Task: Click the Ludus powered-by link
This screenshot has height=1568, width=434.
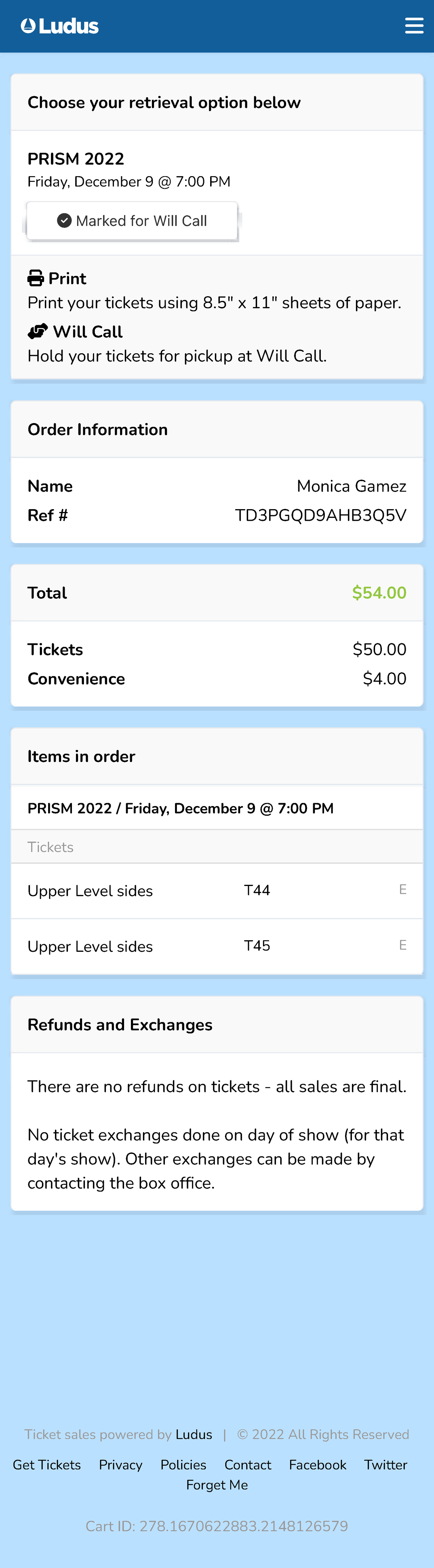Action: click(193, 1434)
